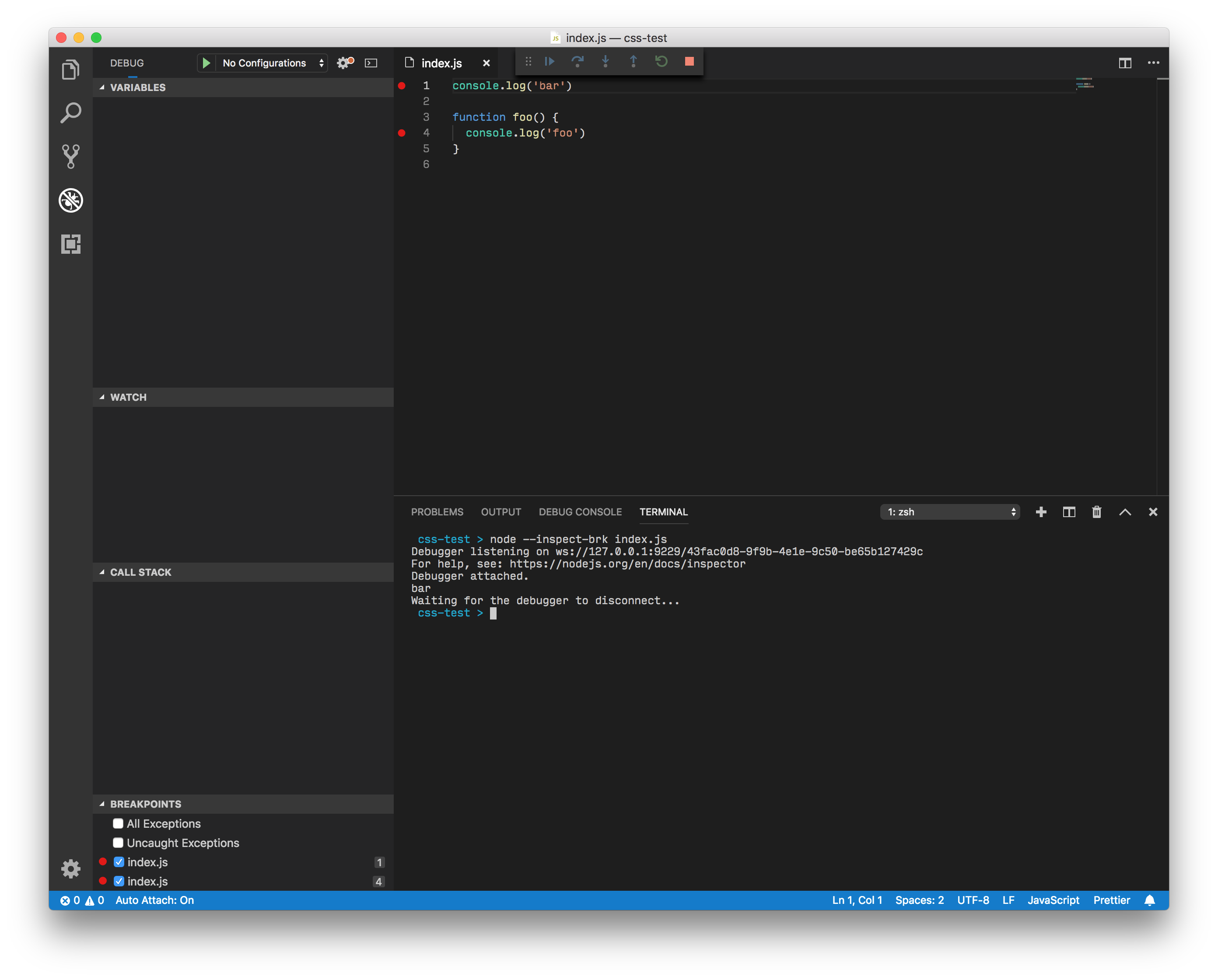The image size is (1218, 980).
Task: Click Step Out in the debug toolbar
Action: 633,61
